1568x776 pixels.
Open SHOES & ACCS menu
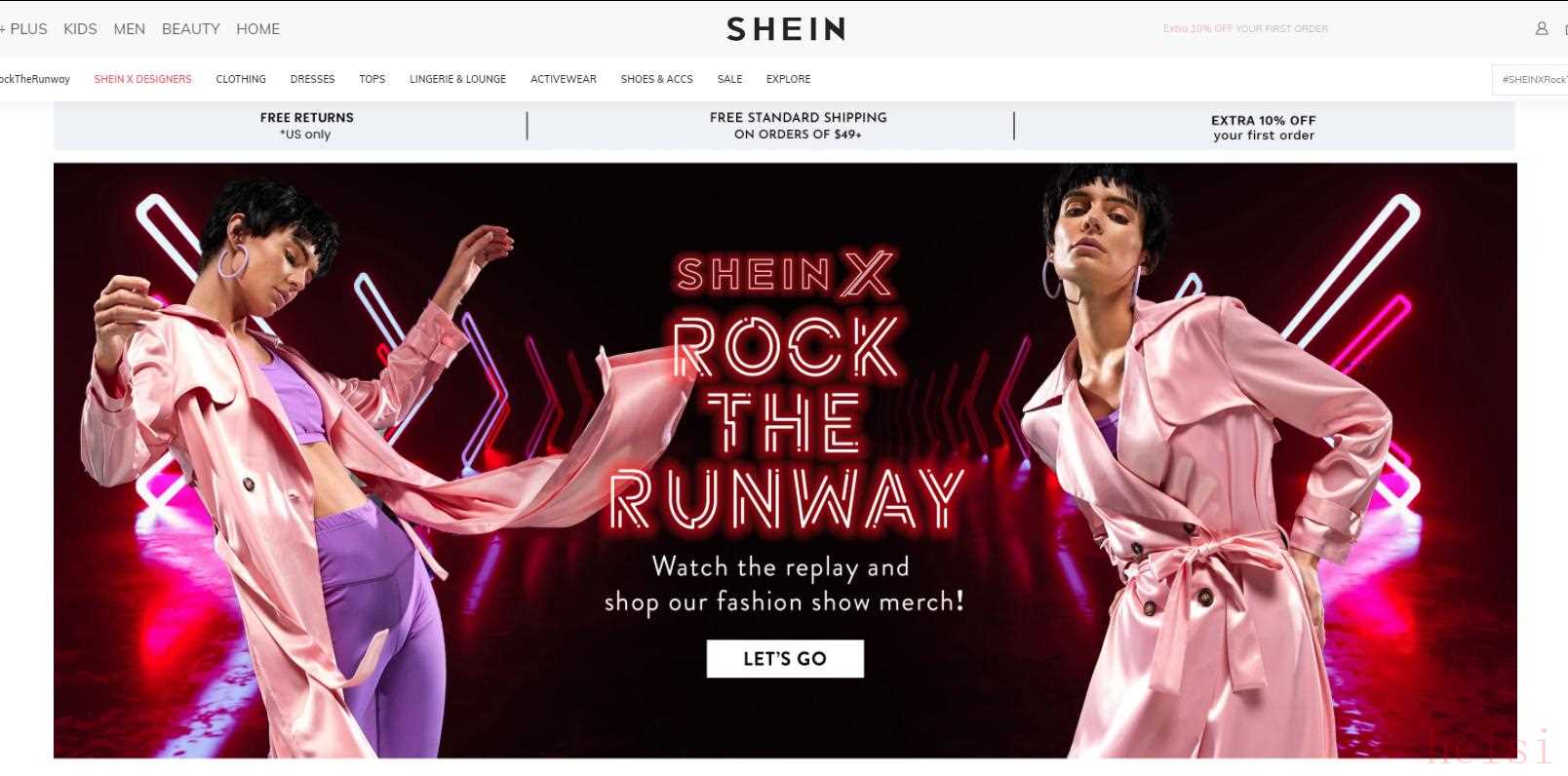pos(657,79)
